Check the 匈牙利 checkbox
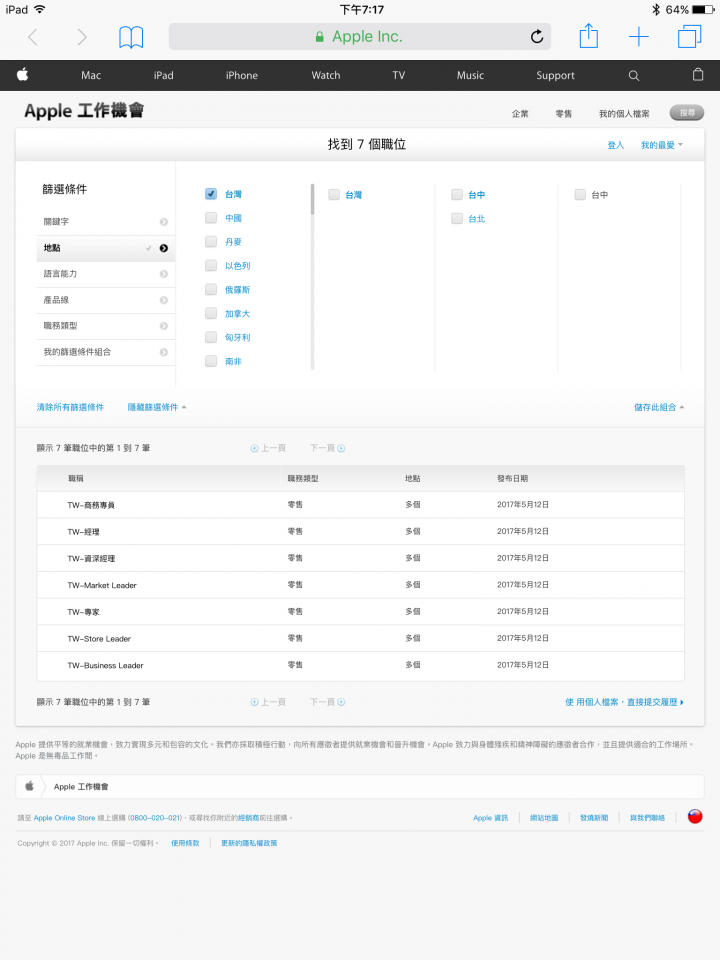The image size is (720, 960). click(x=211, y=337)
